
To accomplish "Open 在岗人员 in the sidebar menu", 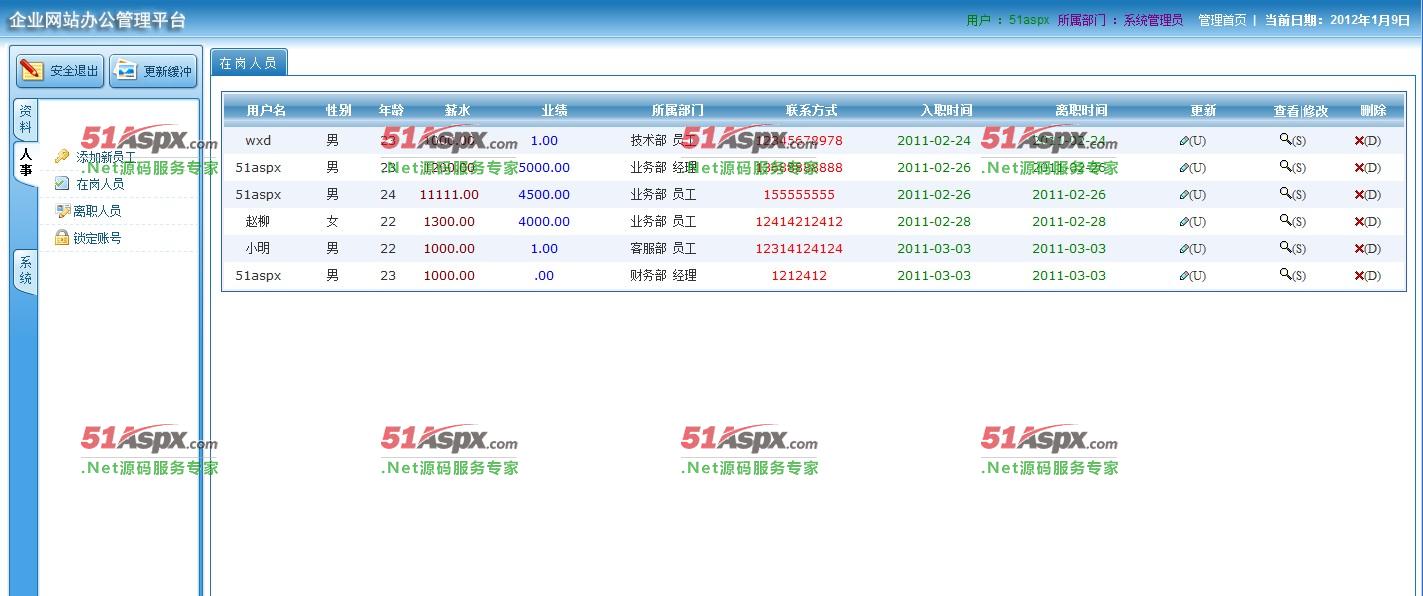I will click(100, 185).
